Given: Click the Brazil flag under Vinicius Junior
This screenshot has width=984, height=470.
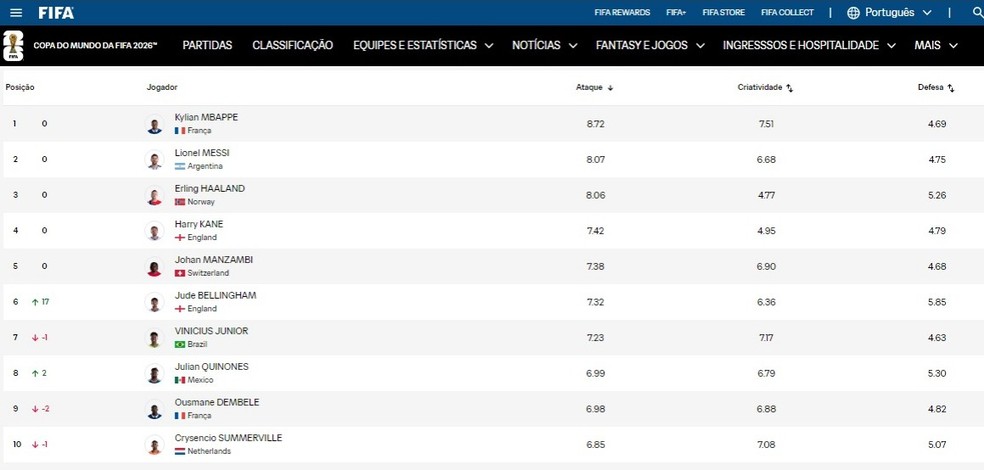Looking at the screenshot, I should (x=180, y=344).
